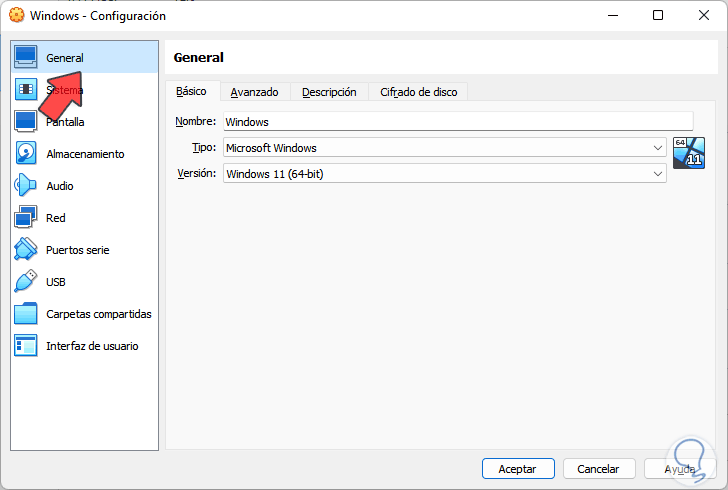Select the Red network icon

(x=27, y=218)
